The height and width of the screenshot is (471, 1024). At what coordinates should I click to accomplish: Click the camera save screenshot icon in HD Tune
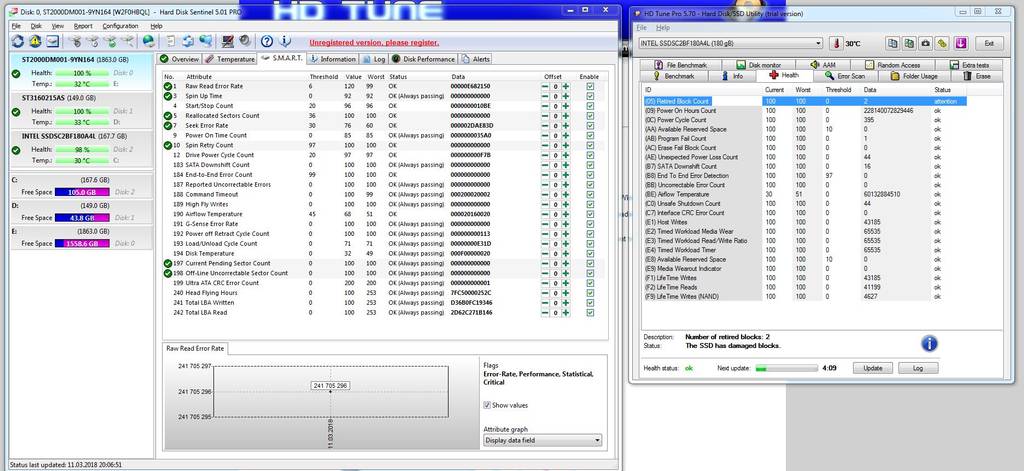click(x=926, y=43)
